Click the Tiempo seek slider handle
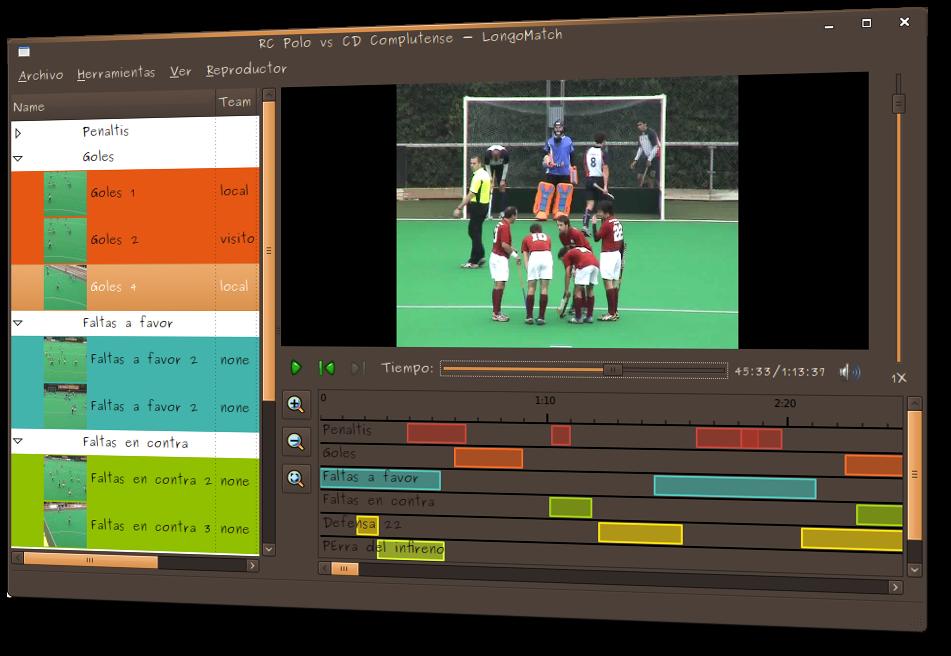Viewport: 951px width, 656px height. (613, 370)
